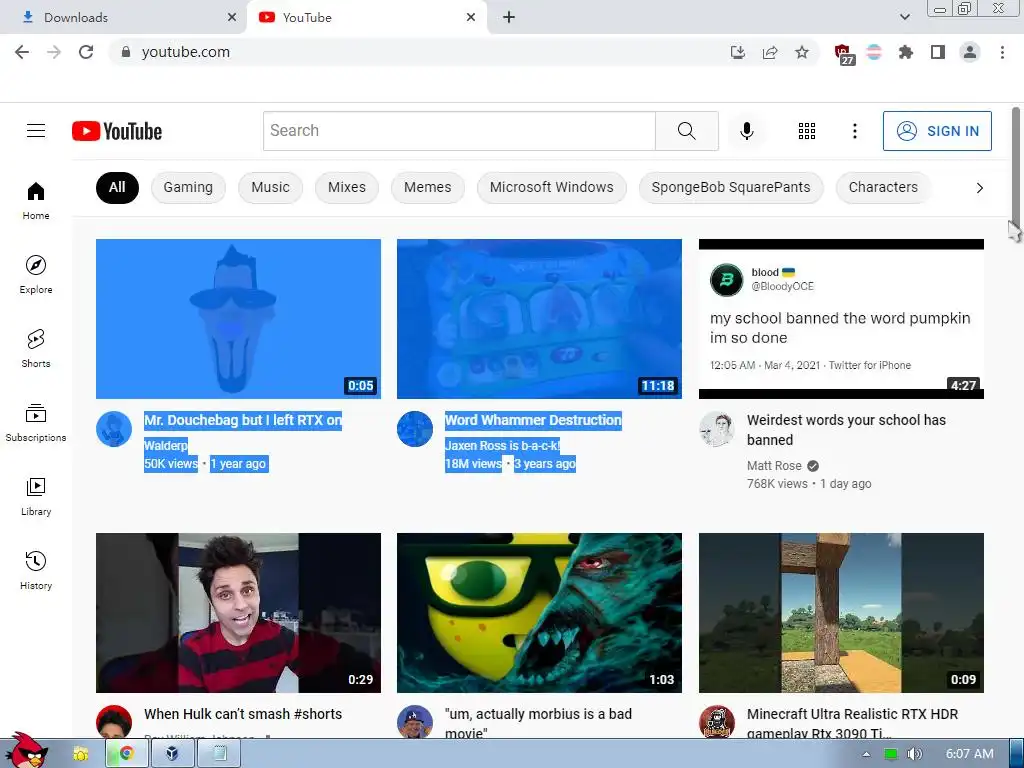Click the Matt Rose channel avatar
The height and width of the screenshot is (768, 1024).
(x=716, y=429)
